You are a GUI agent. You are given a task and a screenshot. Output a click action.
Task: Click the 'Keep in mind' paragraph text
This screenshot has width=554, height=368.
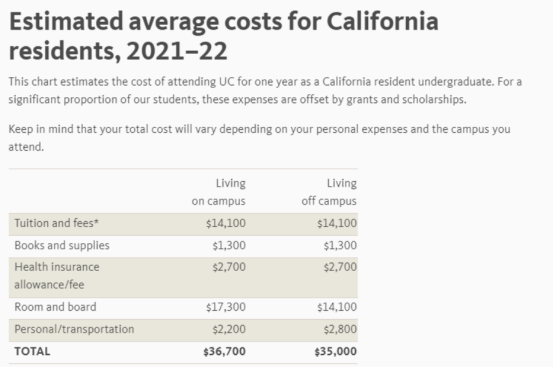[259, 138]
